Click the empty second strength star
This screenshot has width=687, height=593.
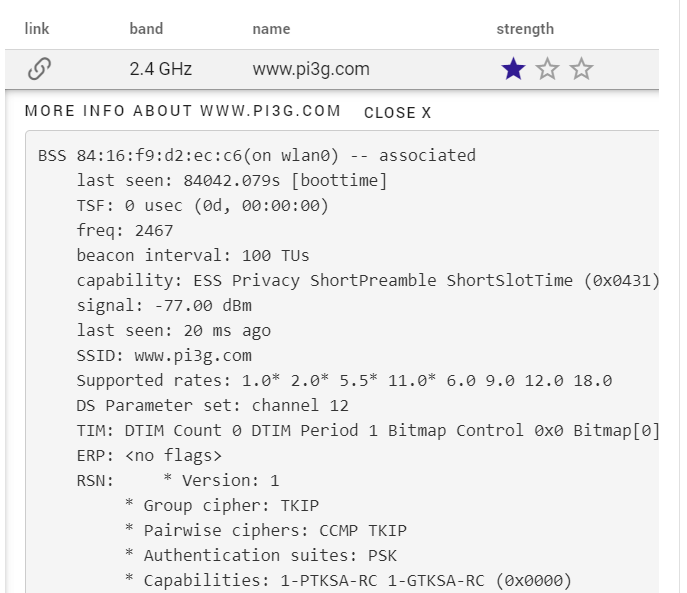pyautogui.click(x=547, y=69)
